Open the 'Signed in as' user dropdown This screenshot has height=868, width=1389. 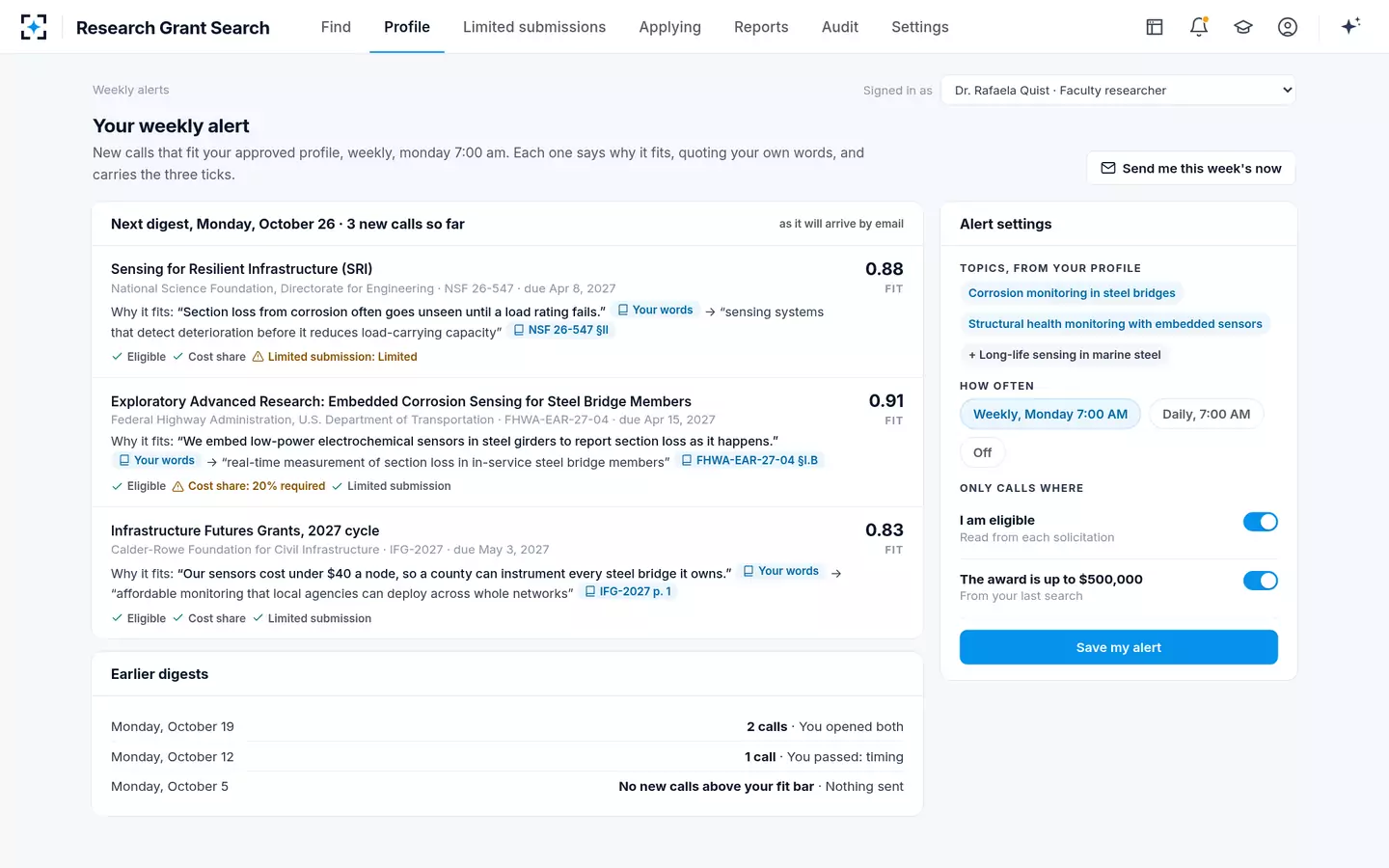click(1118, 90)
